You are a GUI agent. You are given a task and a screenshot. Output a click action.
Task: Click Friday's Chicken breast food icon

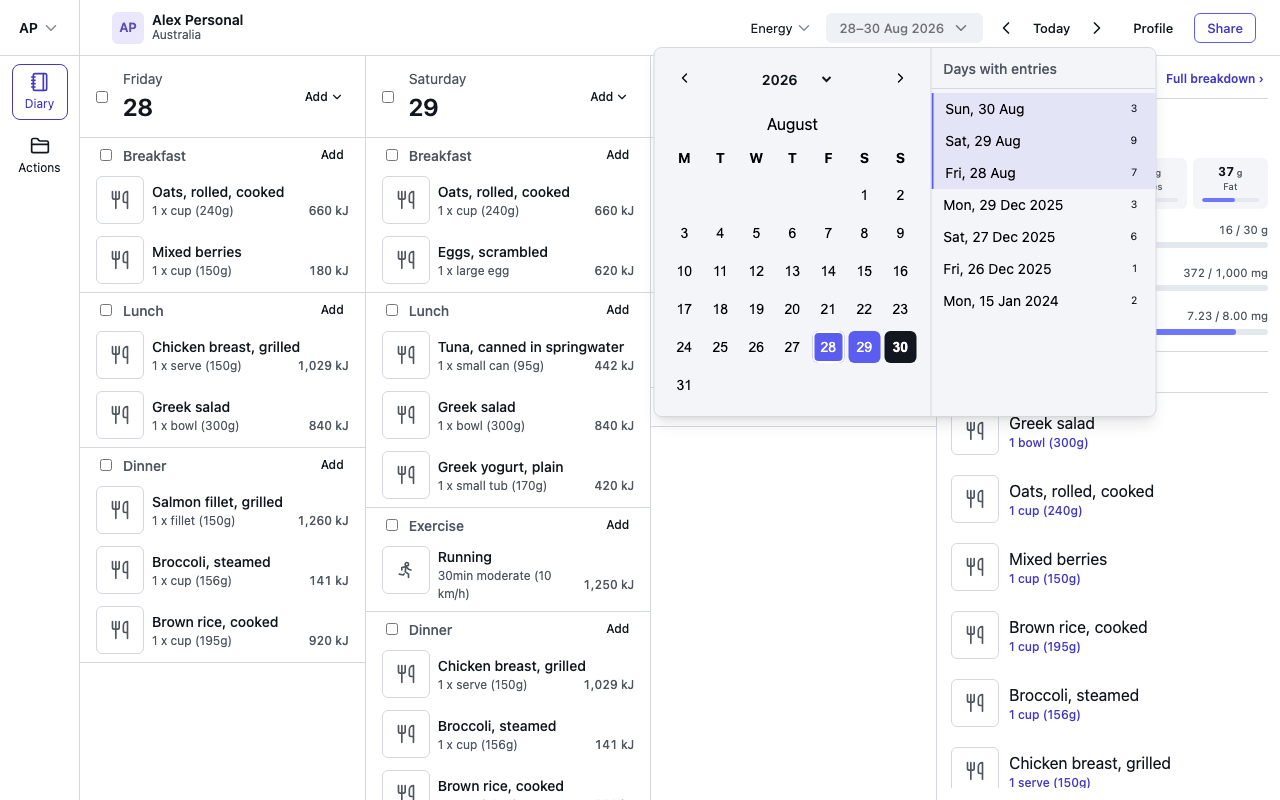point(120,355)
